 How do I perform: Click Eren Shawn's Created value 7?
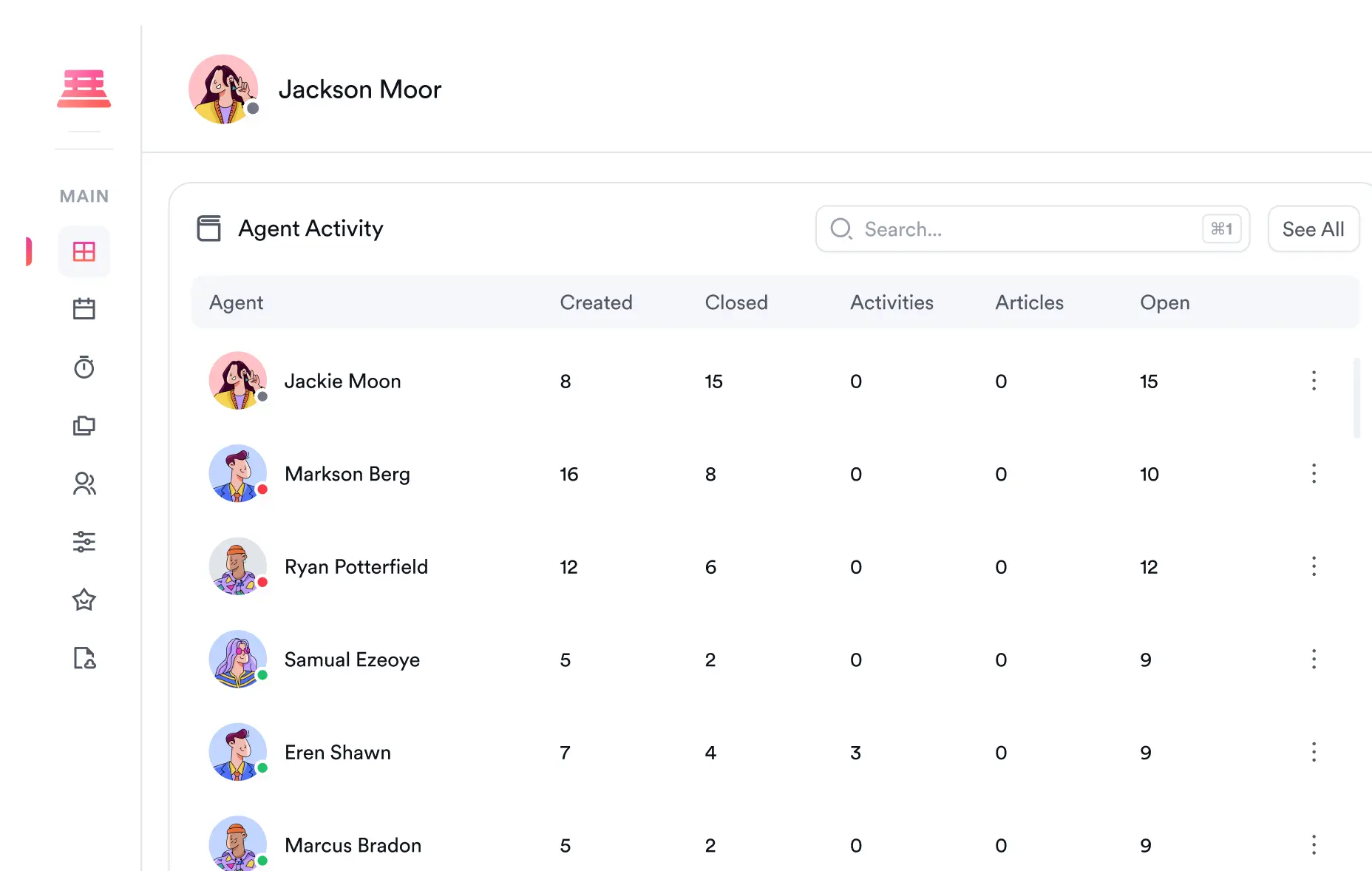tap(565, 753)
